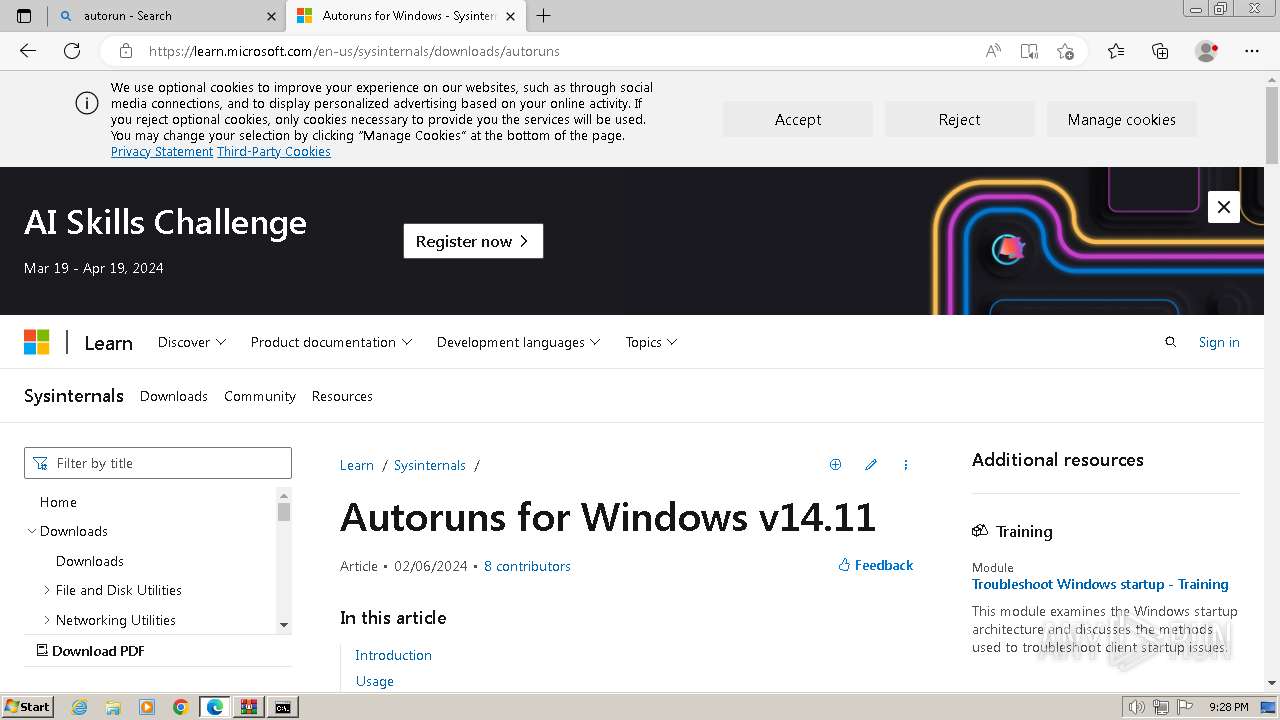Open the search magnifier icon on Learn

tap(1171, 342)
